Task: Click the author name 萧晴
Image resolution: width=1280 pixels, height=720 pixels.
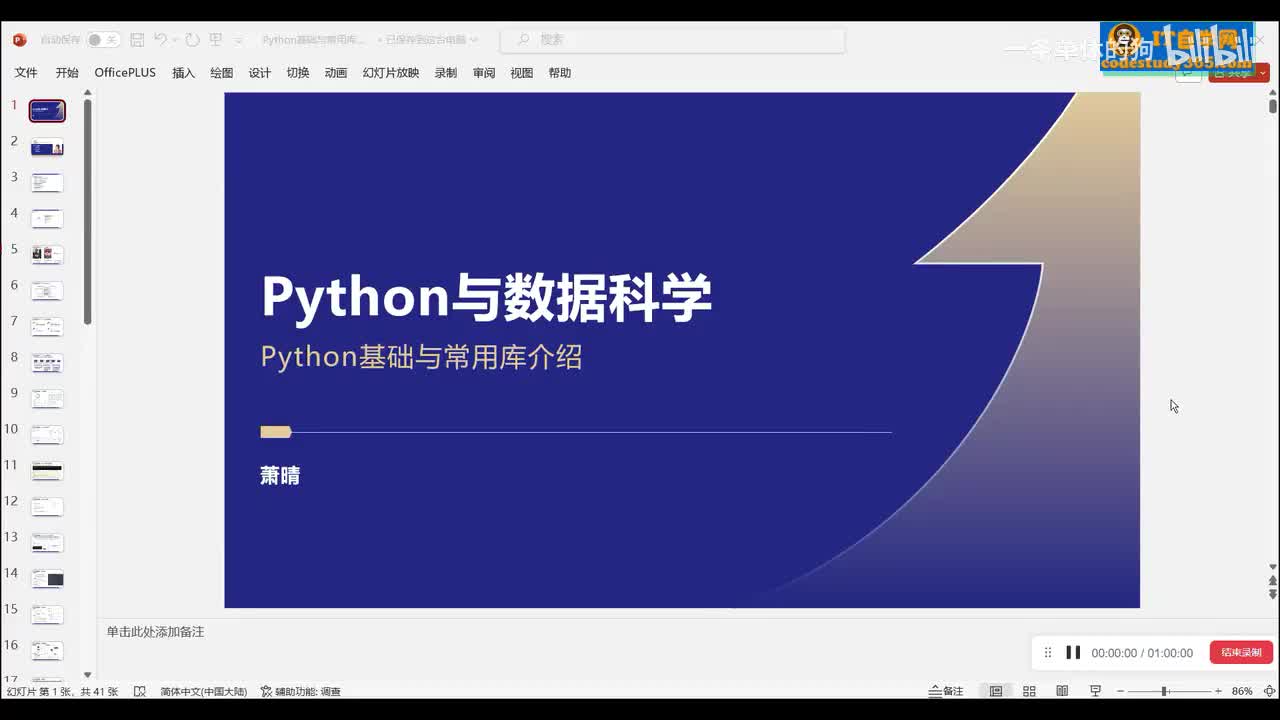Action: (x=280, y=476)
